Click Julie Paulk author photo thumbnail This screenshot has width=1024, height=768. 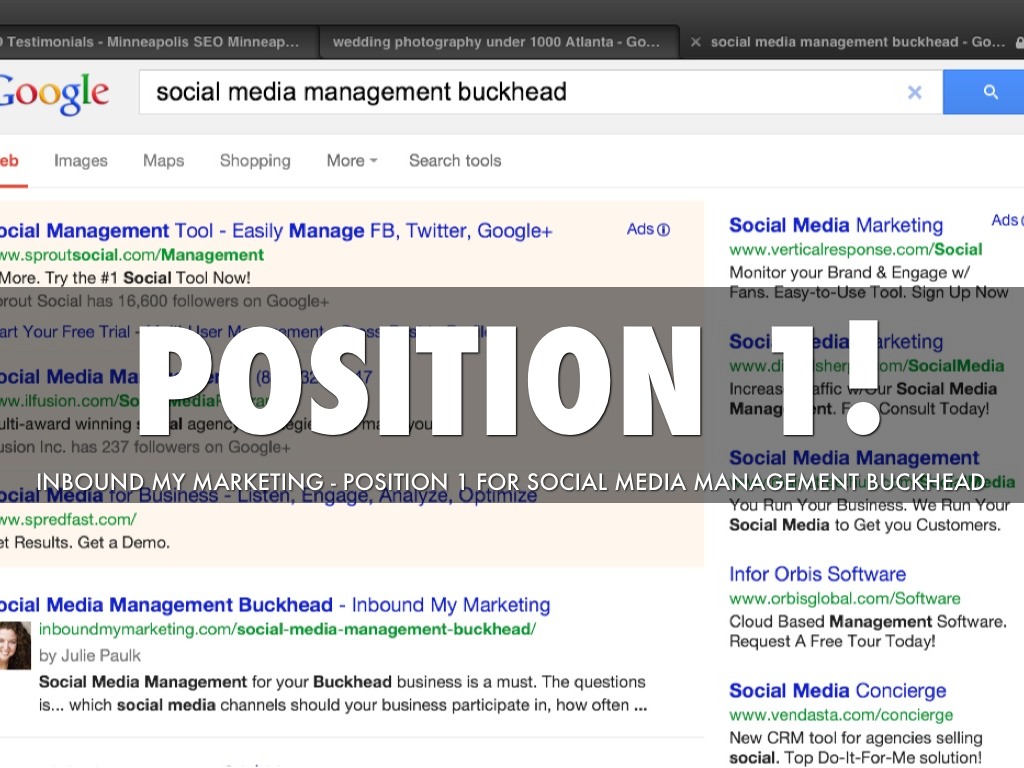coord(15,645)
